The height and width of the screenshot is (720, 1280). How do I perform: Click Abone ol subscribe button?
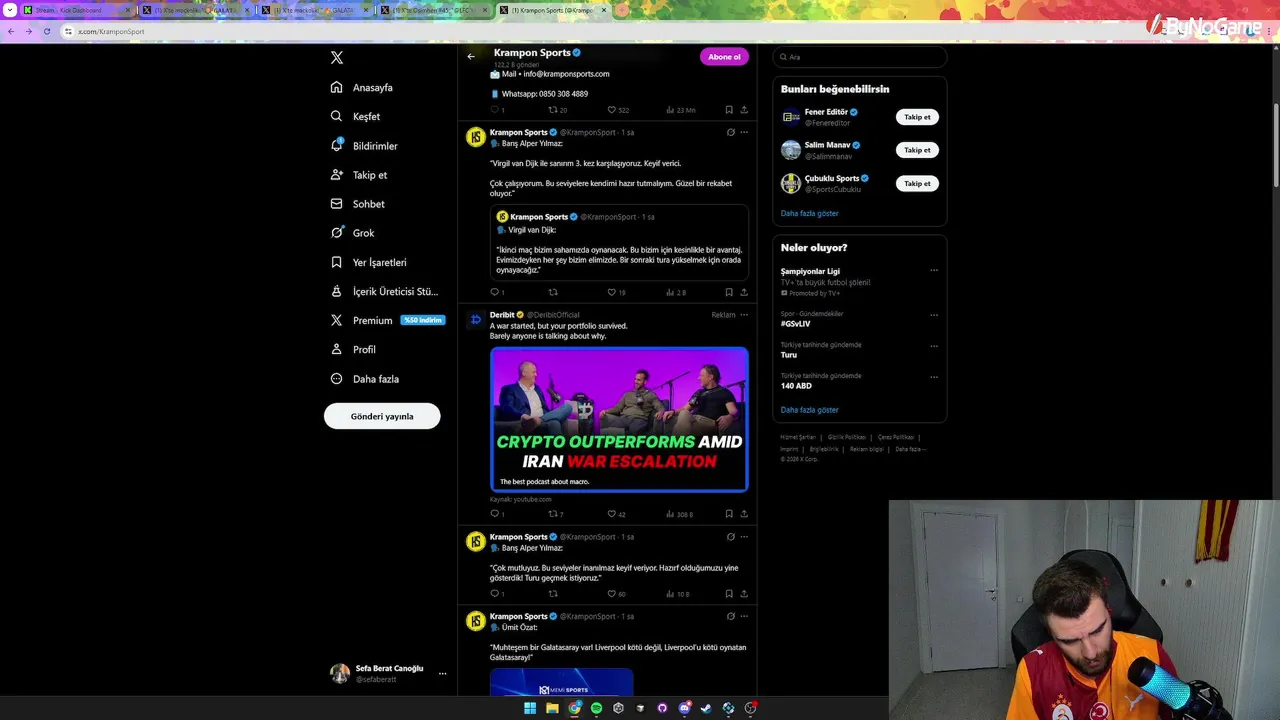[724, 57]
